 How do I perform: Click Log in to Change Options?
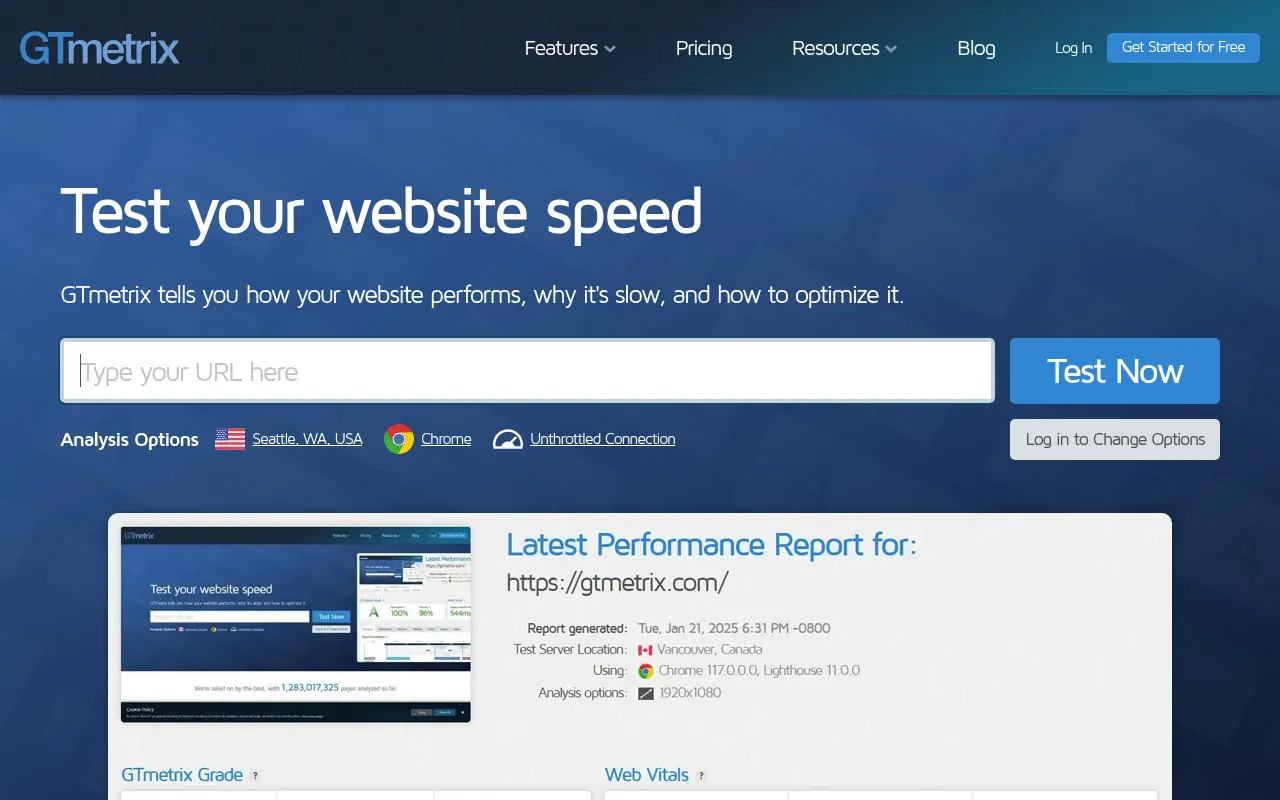pos(1115,439)
